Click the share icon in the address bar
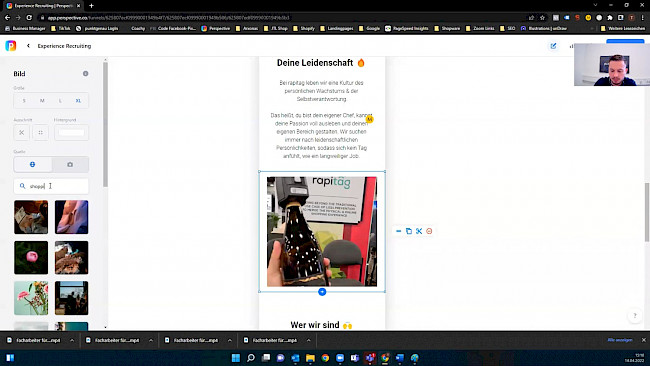The width and height of the screenshot is (650, 366). click(531, 17)
